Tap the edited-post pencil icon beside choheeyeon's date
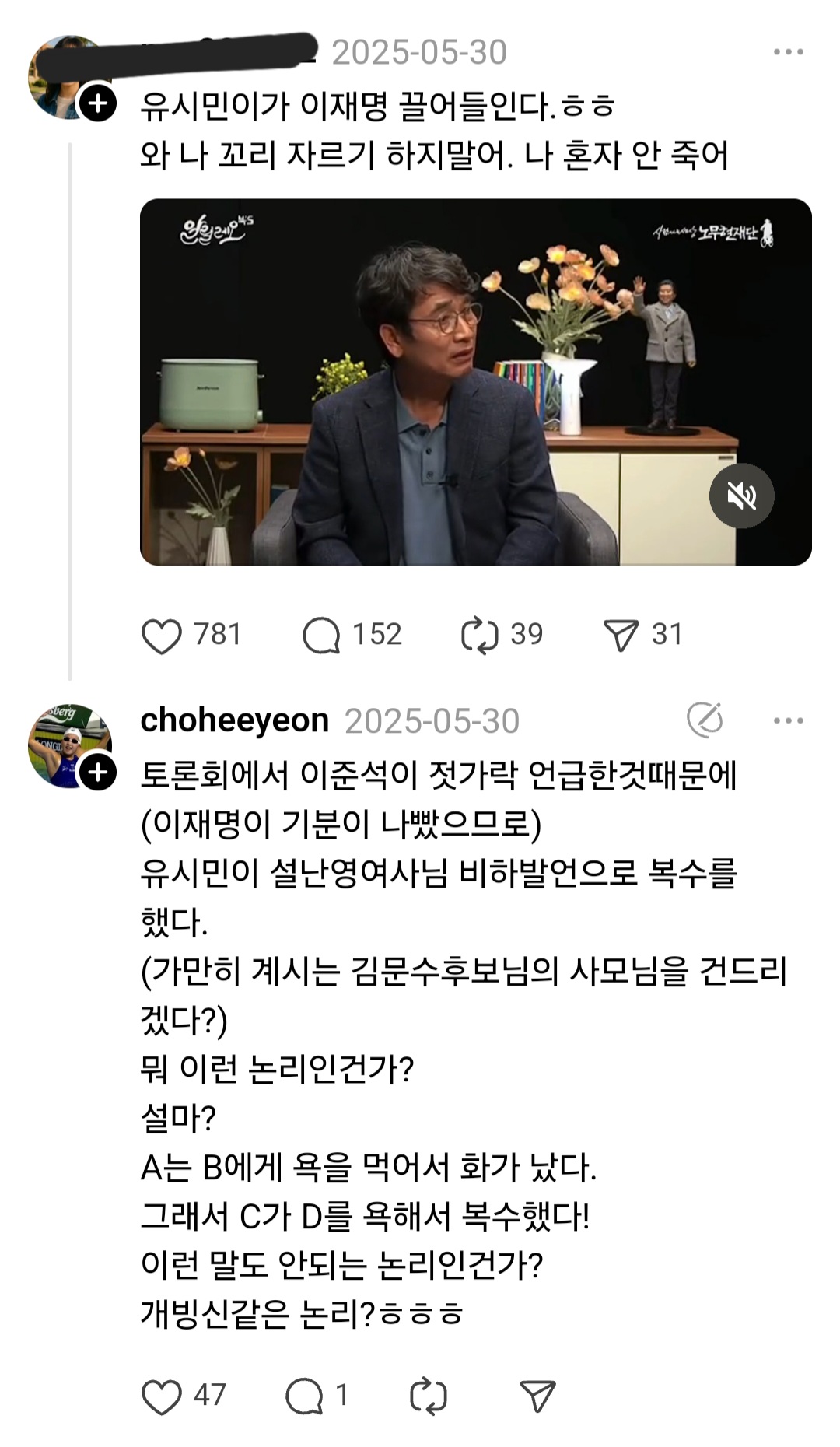Screen dimensions: 840x1447 tap(705, 720)
